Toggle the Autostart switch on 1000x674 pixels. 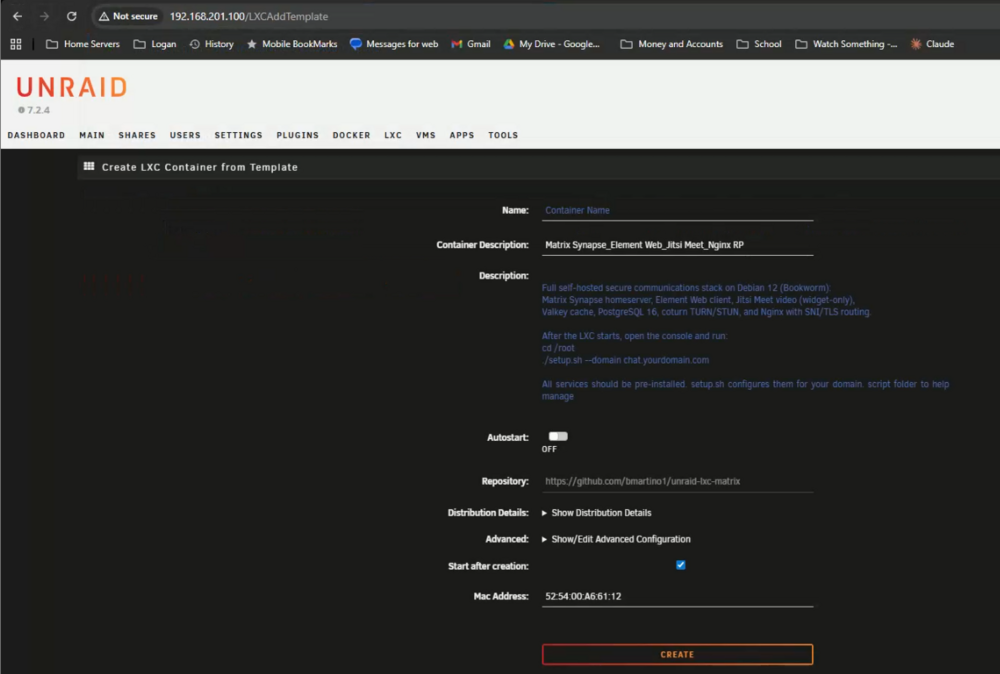pos(557,436)
